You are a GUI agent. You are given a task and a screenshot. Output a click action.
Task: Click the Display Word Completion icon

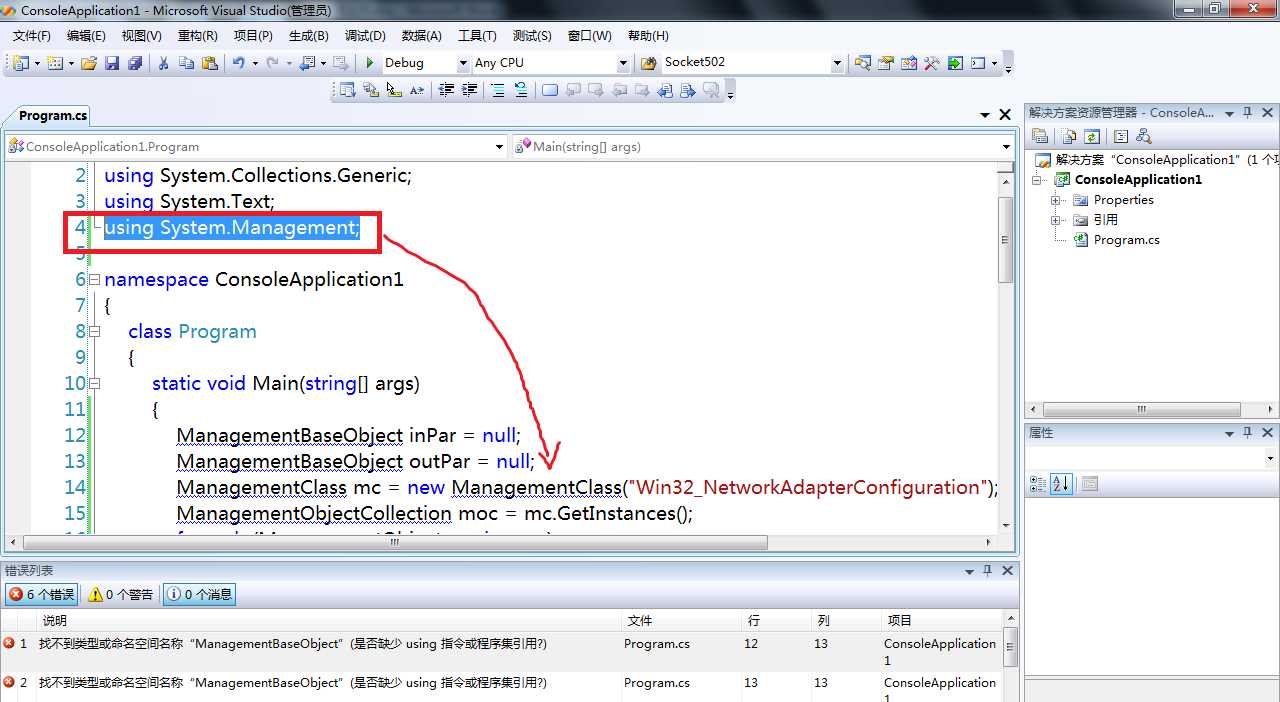[417, 90]
